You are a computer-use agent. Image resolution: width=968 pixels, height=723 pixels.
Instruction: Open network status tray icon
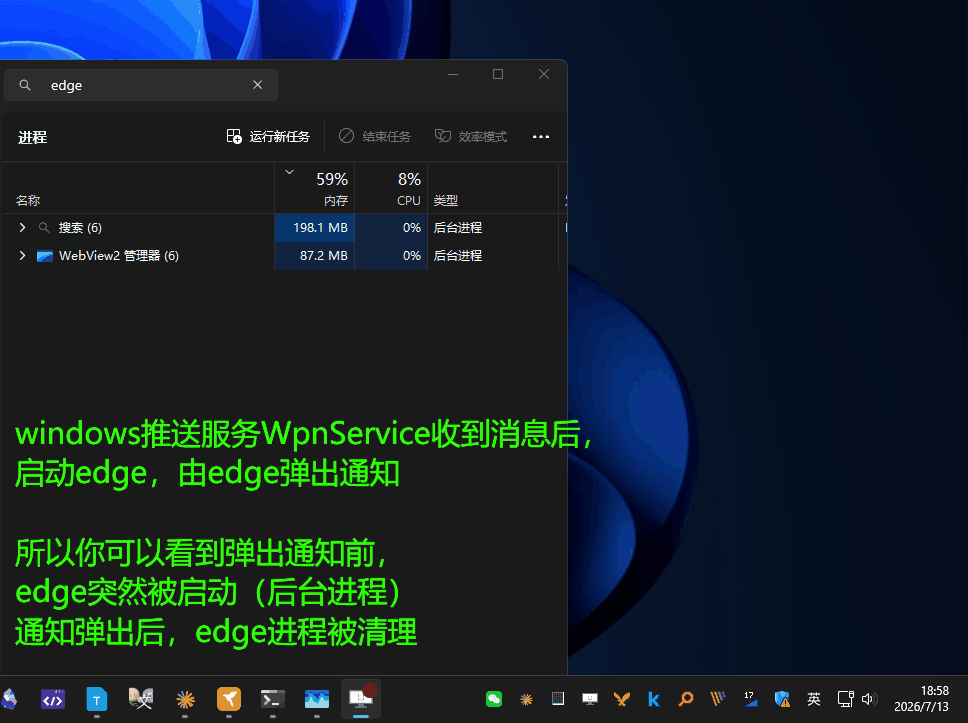[x=845, y=699]
